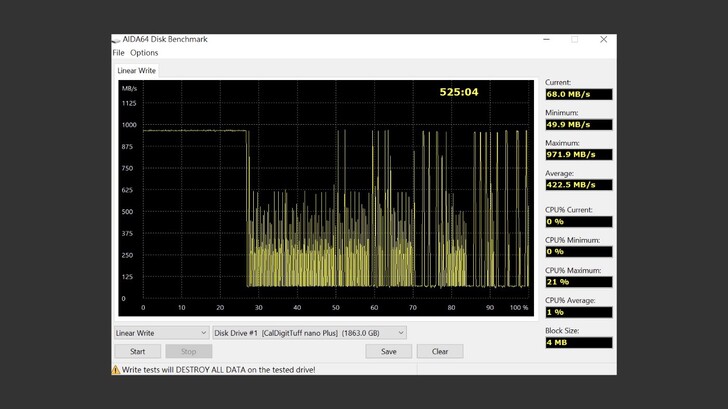
Task: Expand the Linear Write test type dropdown
Action: (x=161, y=333)
